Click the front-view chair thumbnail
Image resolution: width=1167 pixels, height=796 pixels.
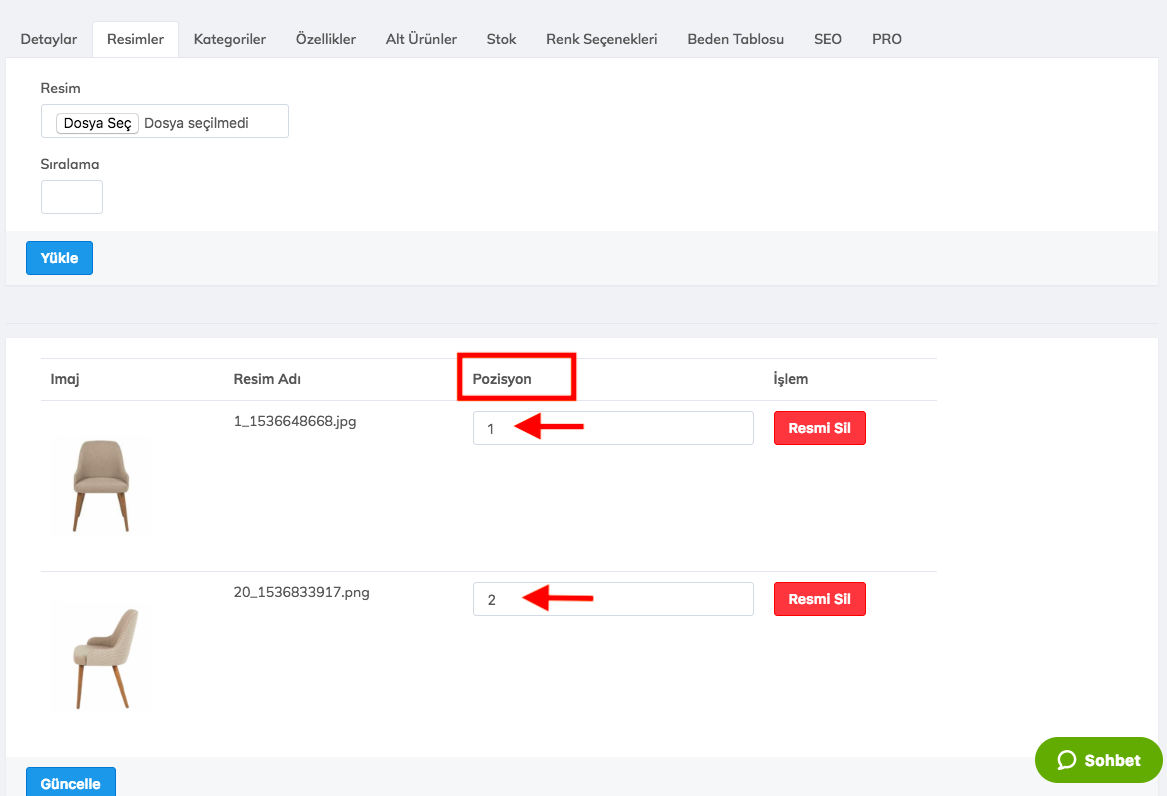coord(101,485)
